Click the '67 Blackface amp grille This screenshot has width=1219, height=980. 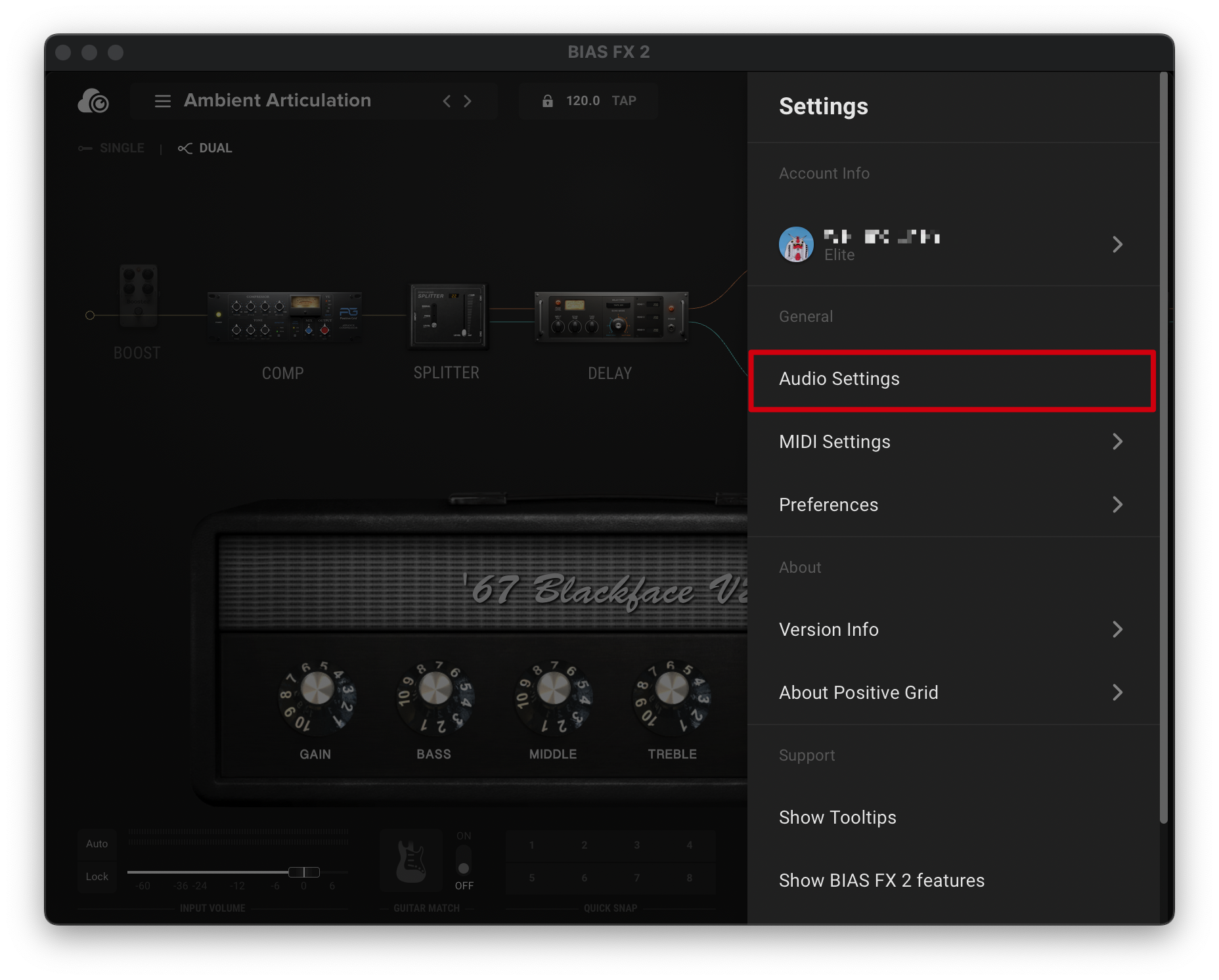483,583
